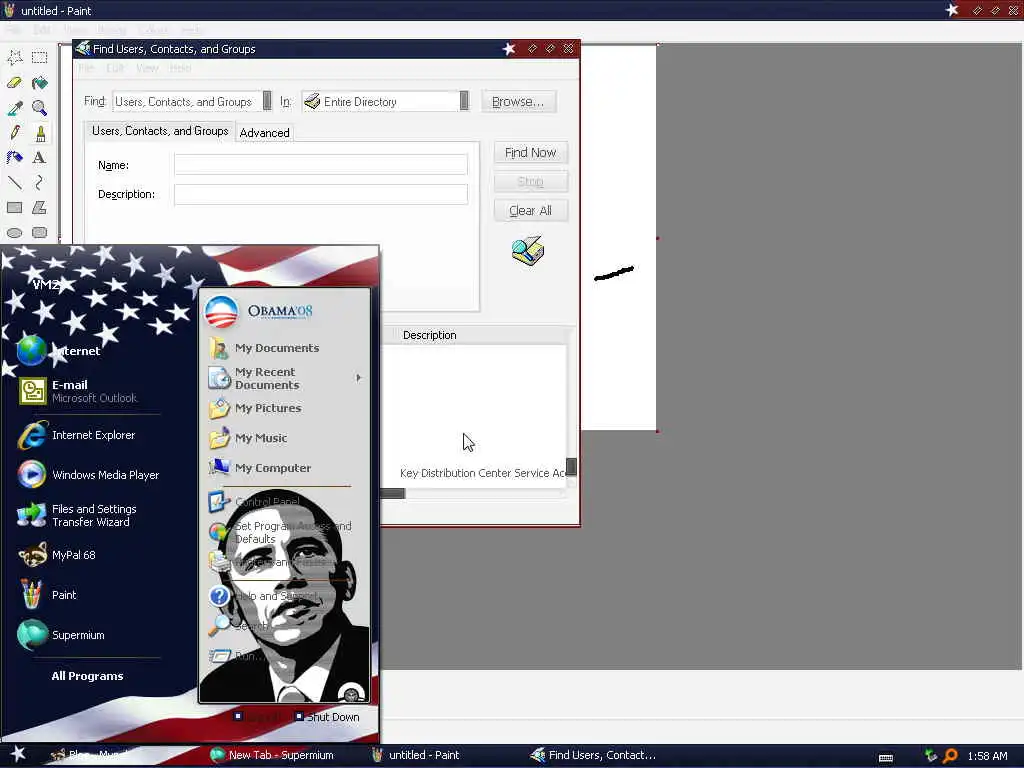Click the Shut Down button
Viewport: 1024px width, 768px height.
click(327, 717)
